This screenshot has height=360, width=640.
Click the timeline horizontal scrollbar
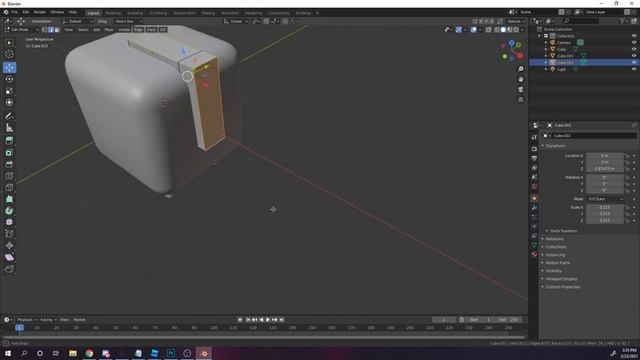pyautogui.click(x=264, y=337)
